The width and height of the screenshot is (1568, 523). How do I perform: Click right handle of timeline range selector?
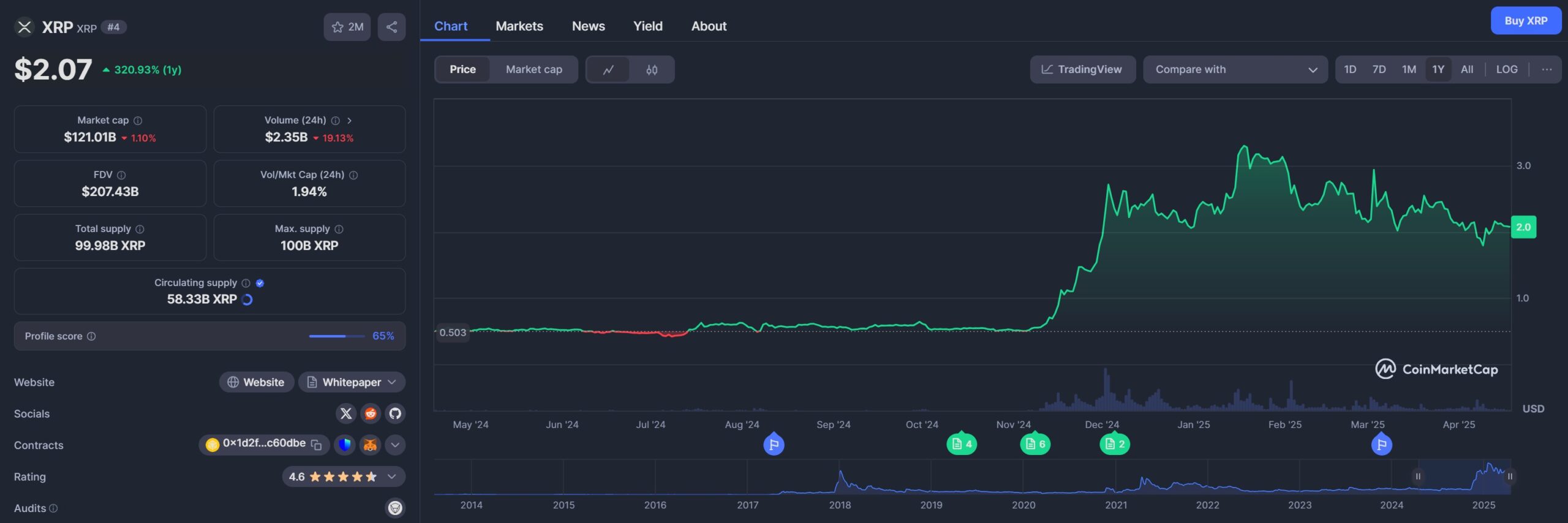(1510, 476)
